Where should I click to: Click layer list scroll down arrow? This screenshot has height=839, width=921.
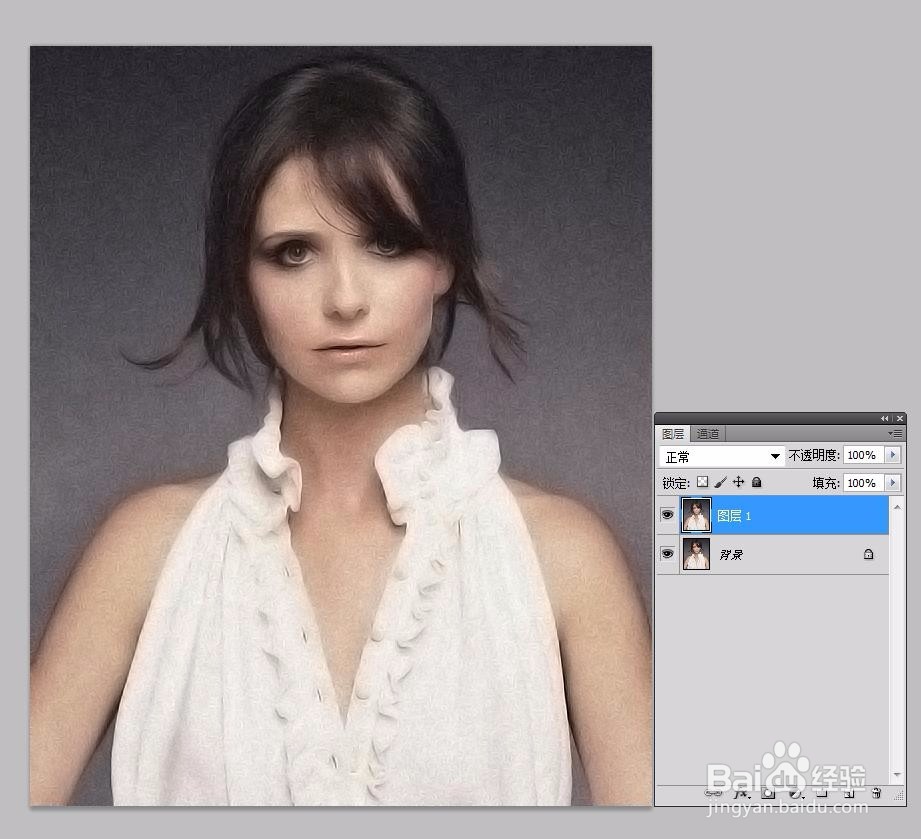[897, 774]
